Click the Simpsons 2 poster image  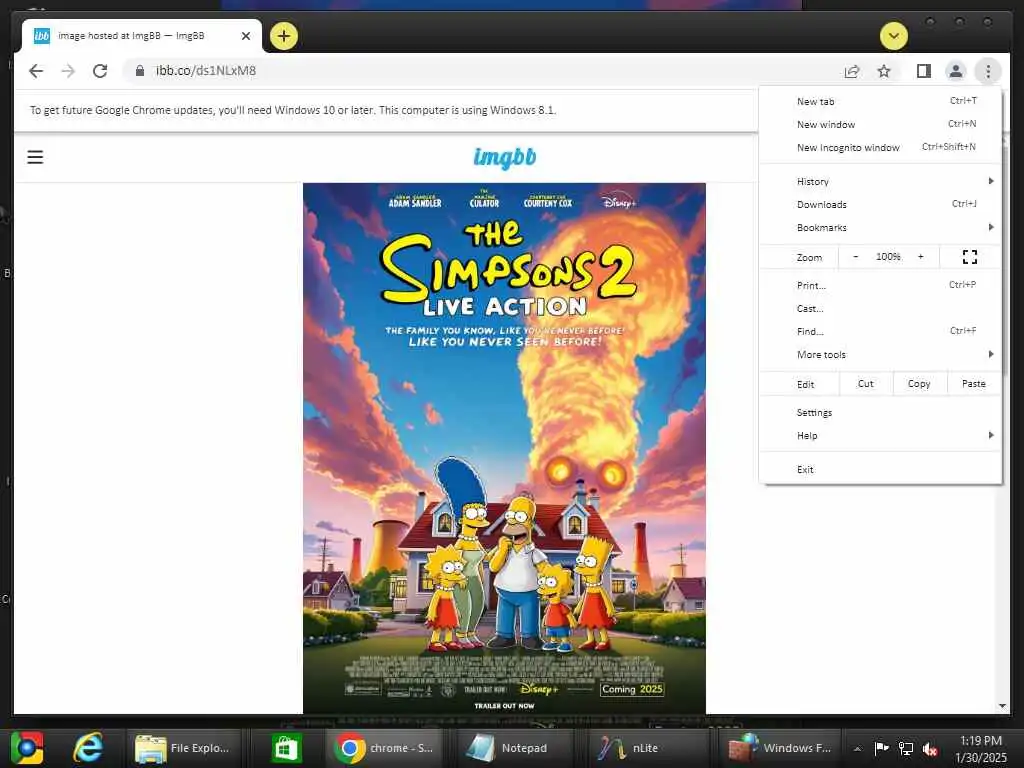(x=504, y=448)
